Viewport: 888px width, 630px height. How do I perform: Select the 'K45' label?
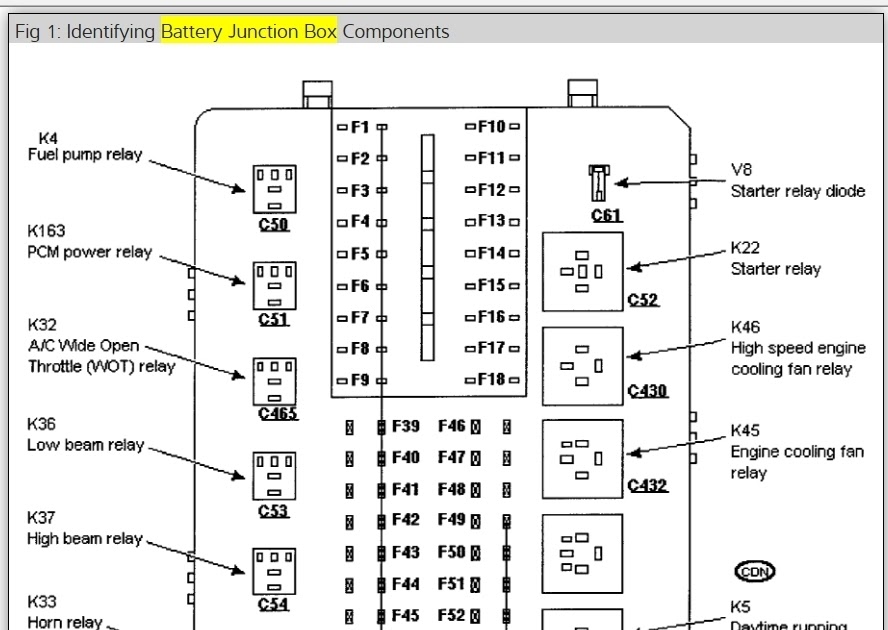pos(745,431)
